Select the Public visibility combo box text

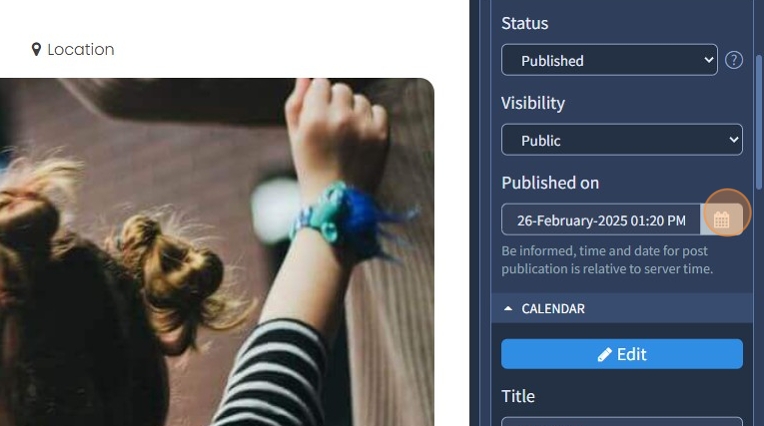pos(541,141)
